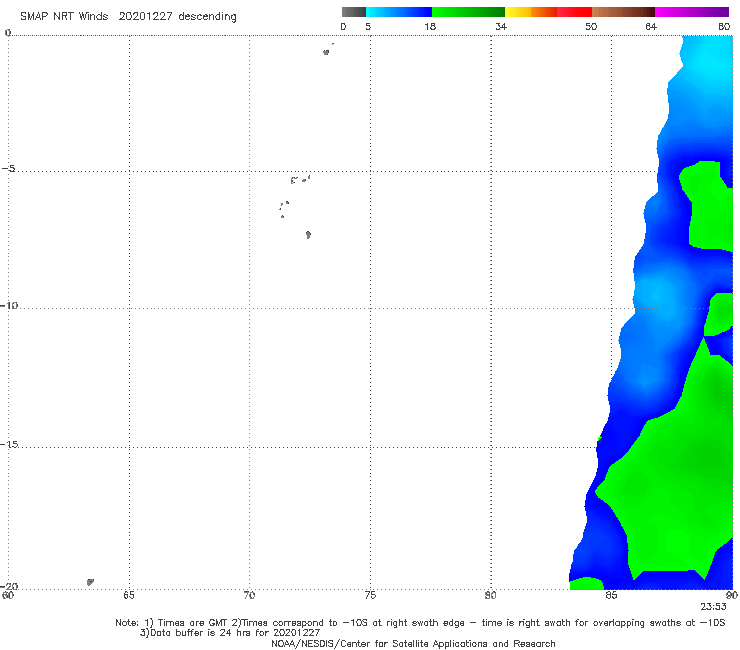Click the yellow-orange 34-50 color bar segment
Viewport: 740px width, 650px height.
(548, 12)
